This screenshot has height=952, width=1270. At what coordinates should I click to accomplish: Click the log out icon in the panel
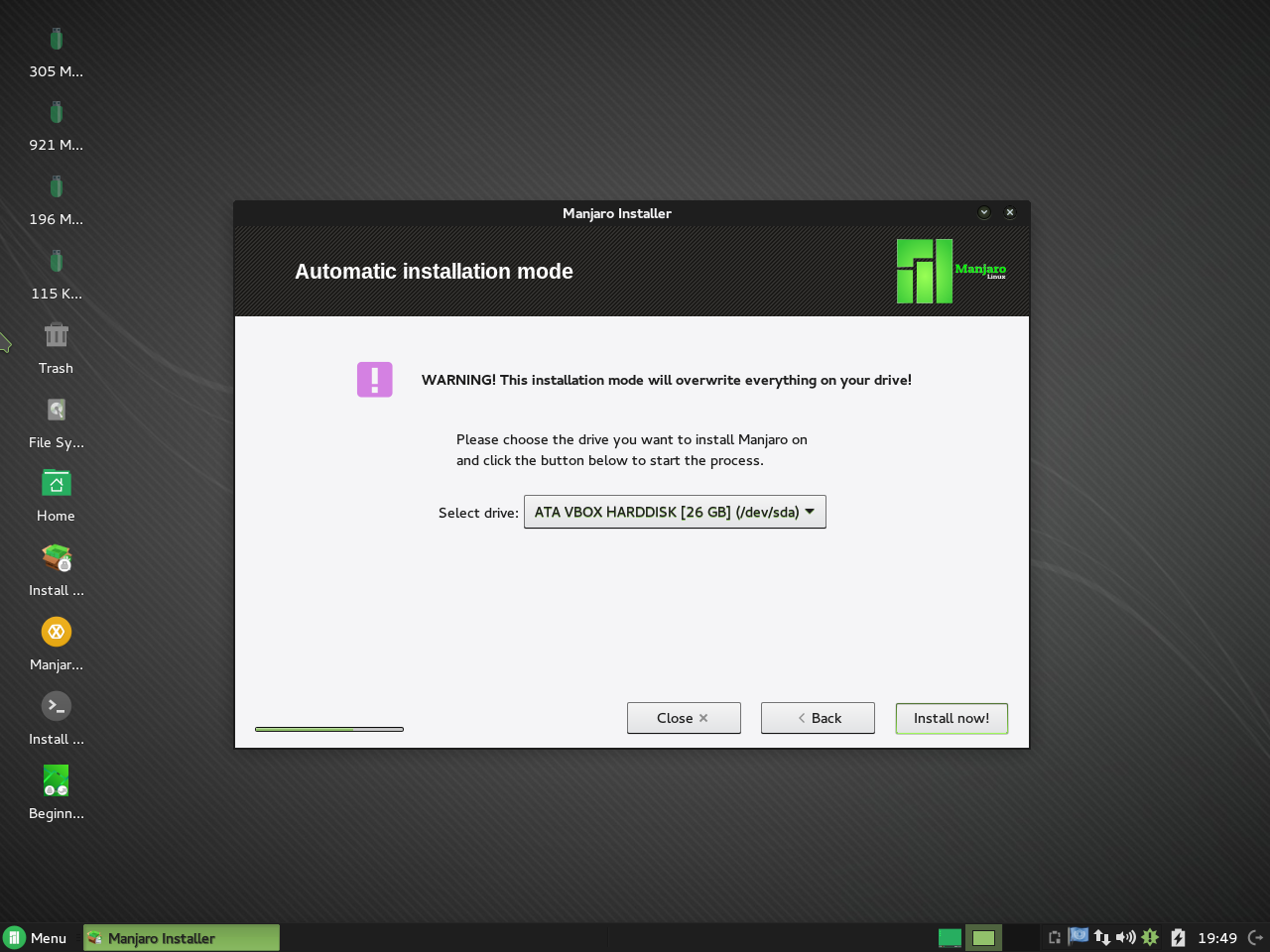(x=1256, y=937)
